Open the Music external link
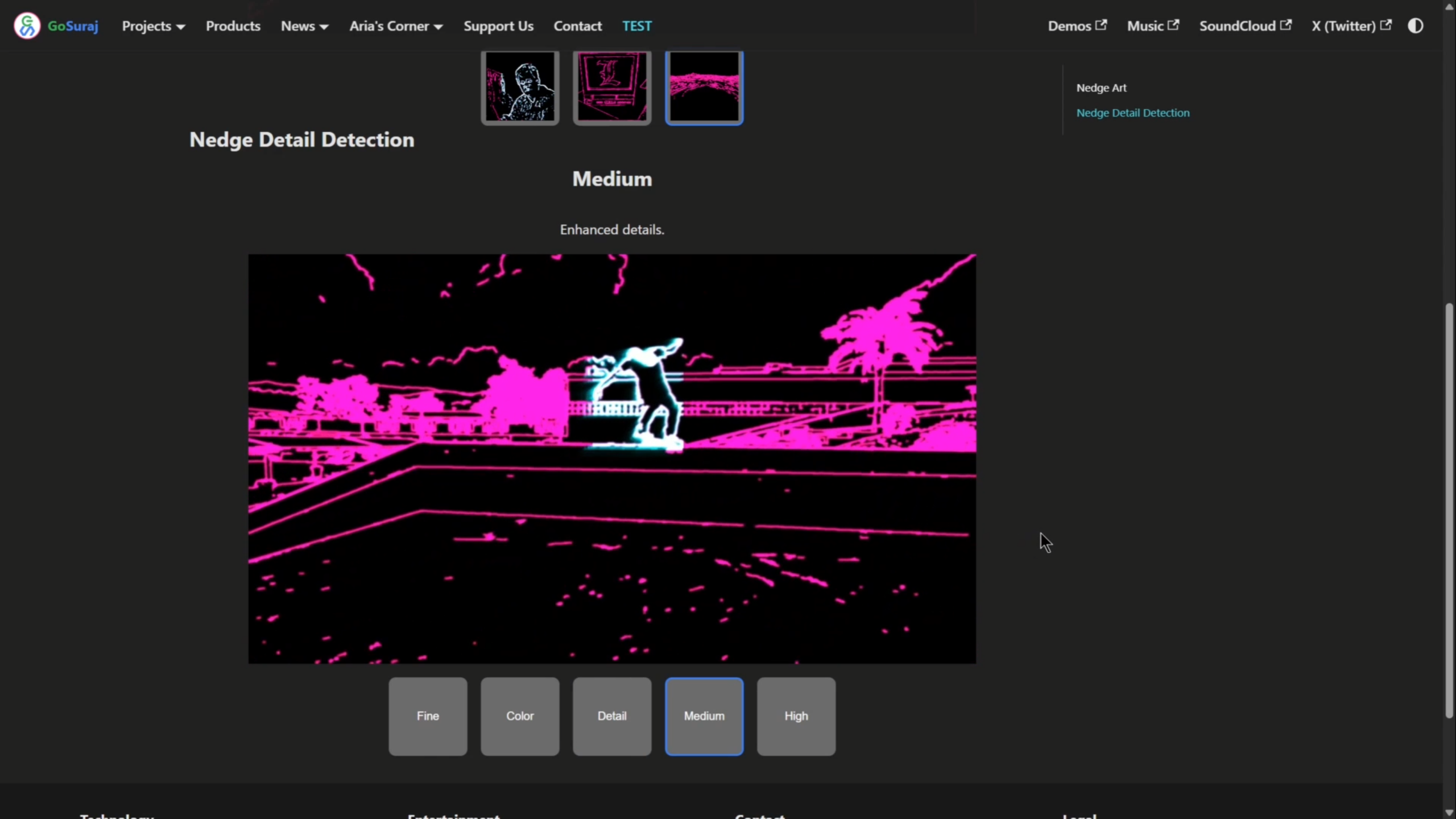The height and width of the screenshot is (819, 1456). [1152, 26]
